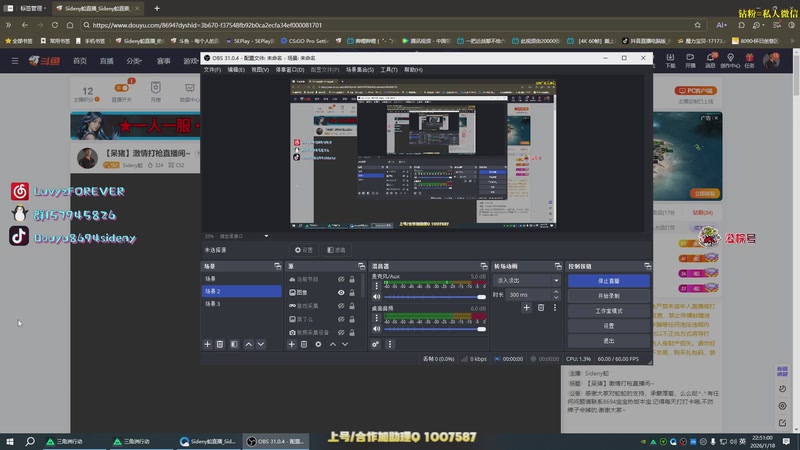
Task: Add a new scene with the plus icon
Action: 207,344
